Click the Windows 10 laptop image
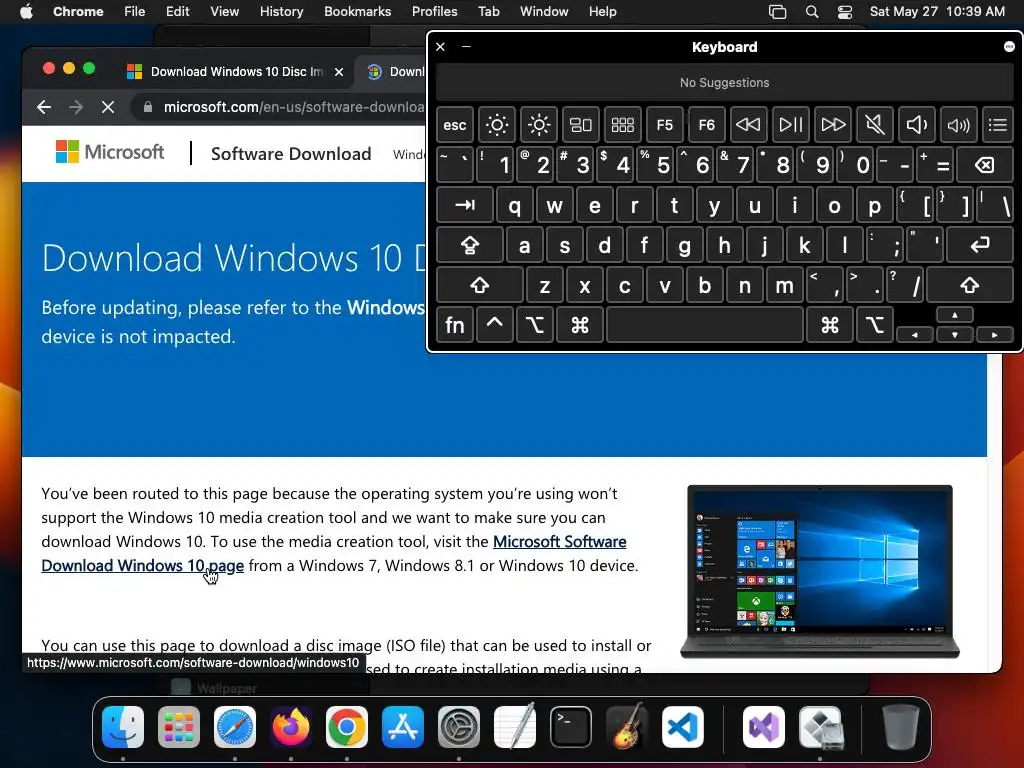 820,571
